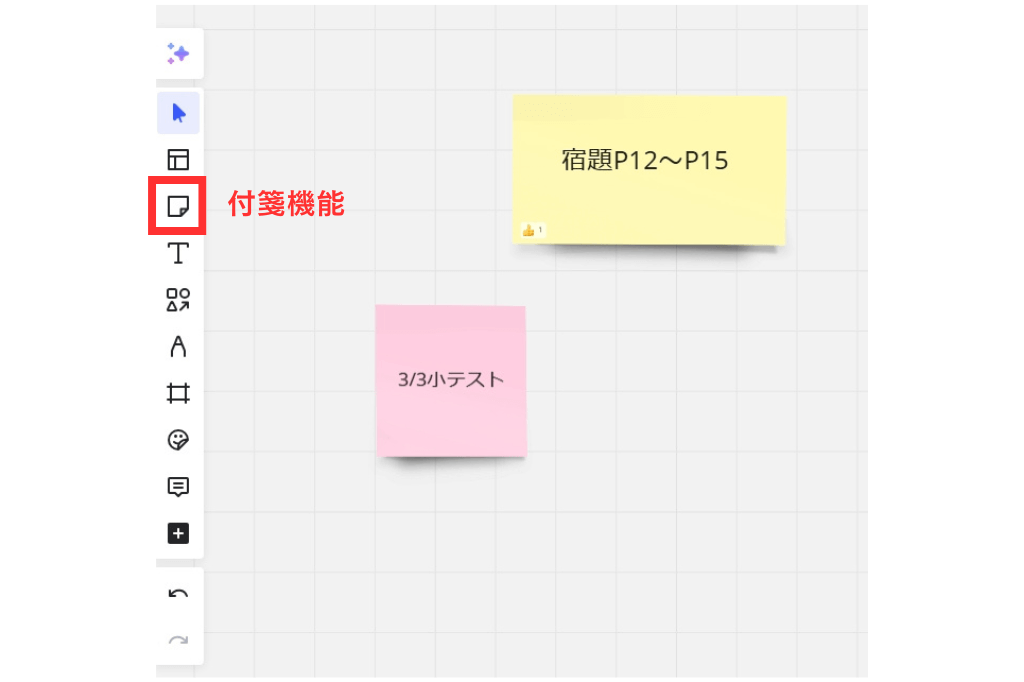This screenshot has width=1024, height=682.
Task: Select the sticky note tool
Action: 178,207
